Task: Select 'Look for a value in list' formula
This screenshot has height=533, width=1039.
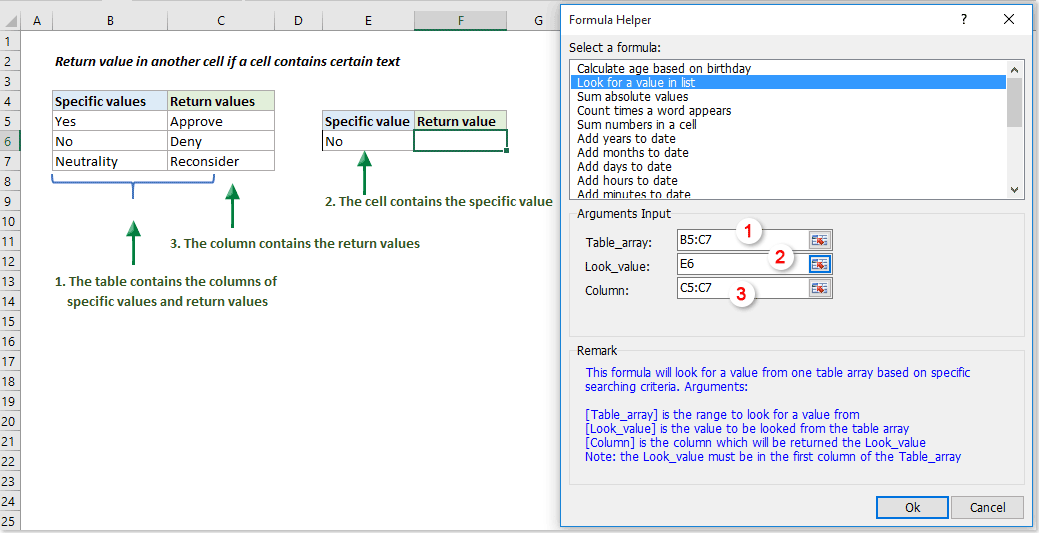Action: 788,82
